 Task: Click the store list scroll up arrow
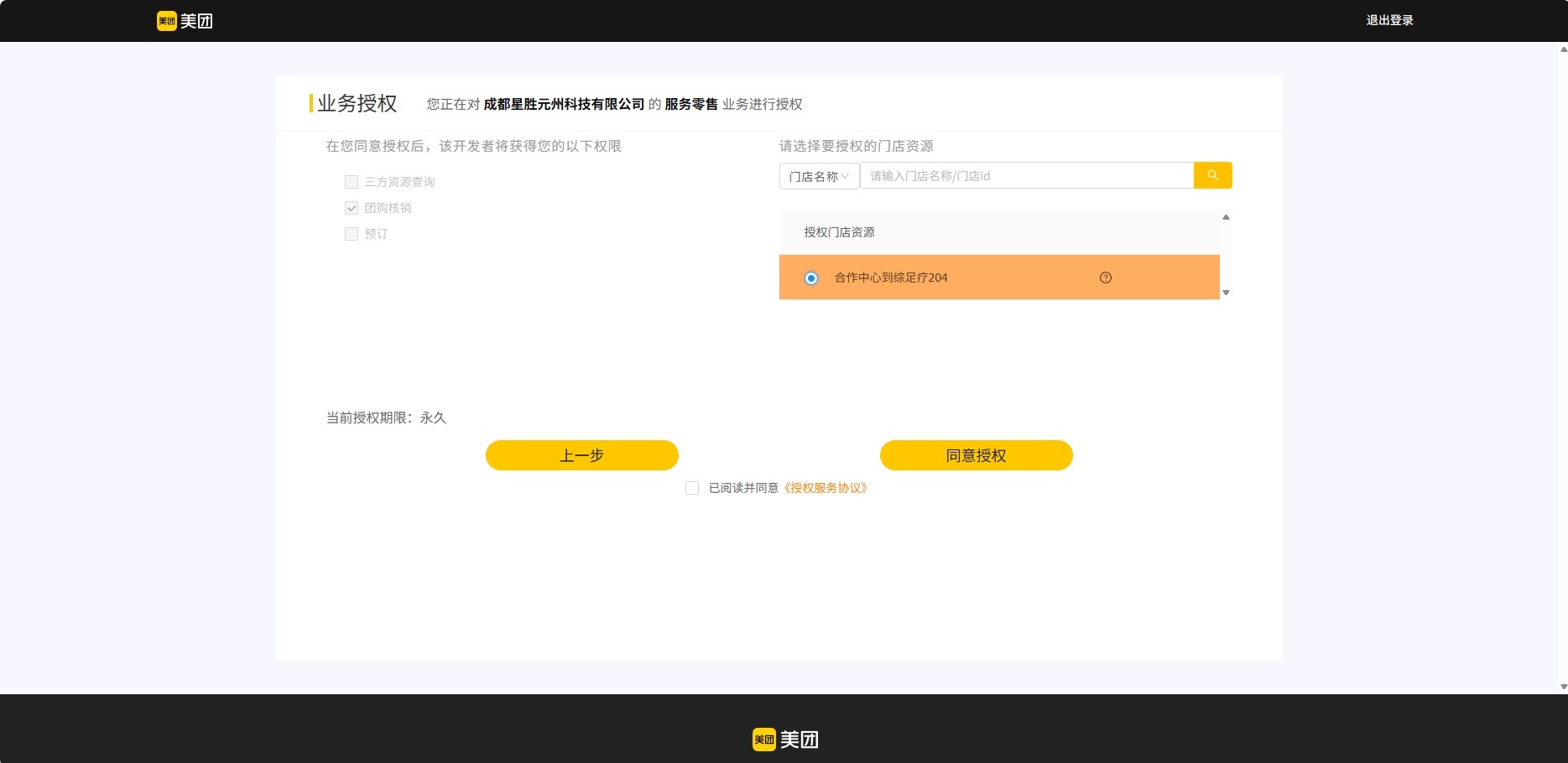(1226, 217)
